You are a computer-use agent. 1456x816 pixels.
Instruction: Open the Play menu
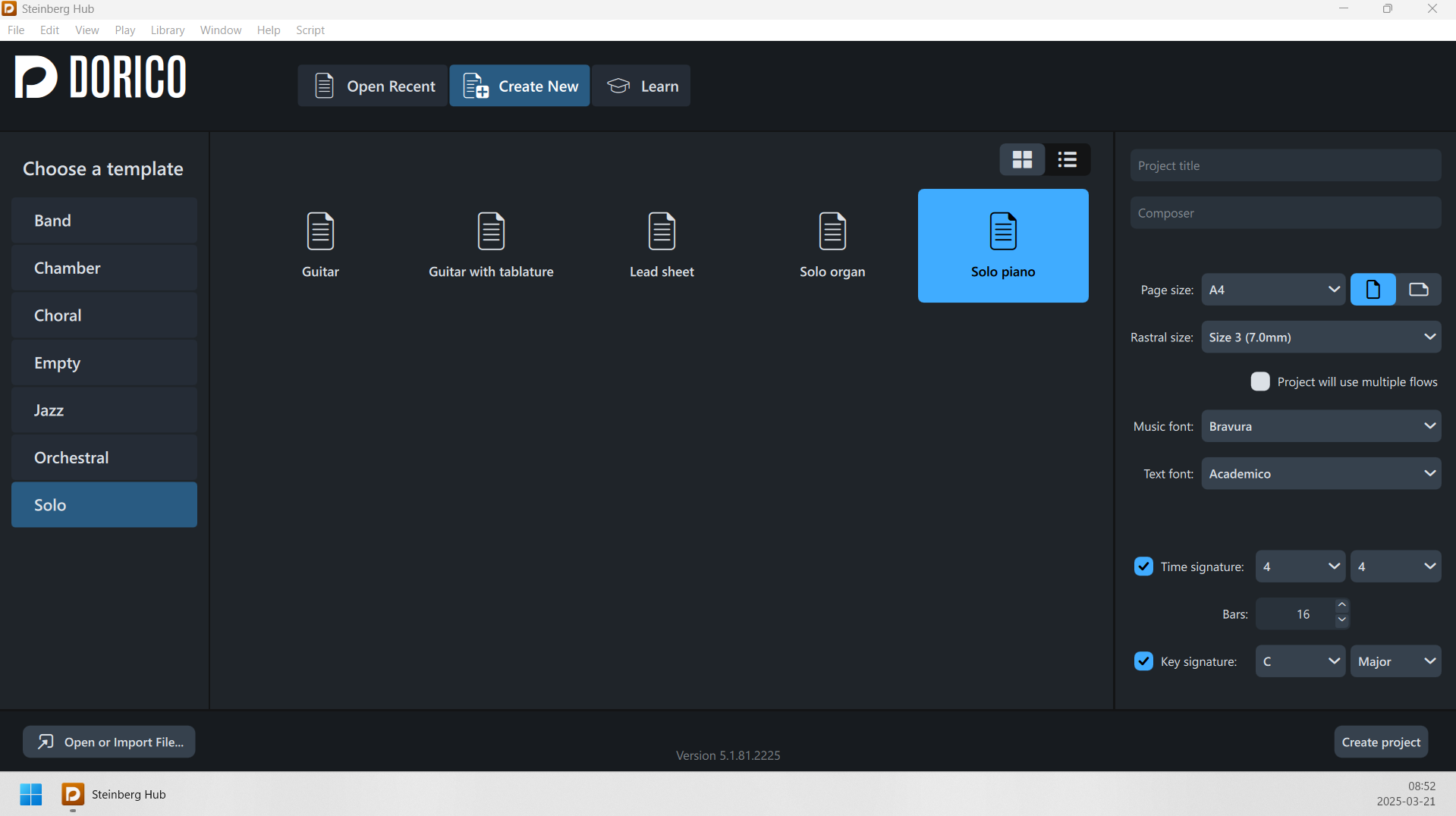[x=125, y=30]
